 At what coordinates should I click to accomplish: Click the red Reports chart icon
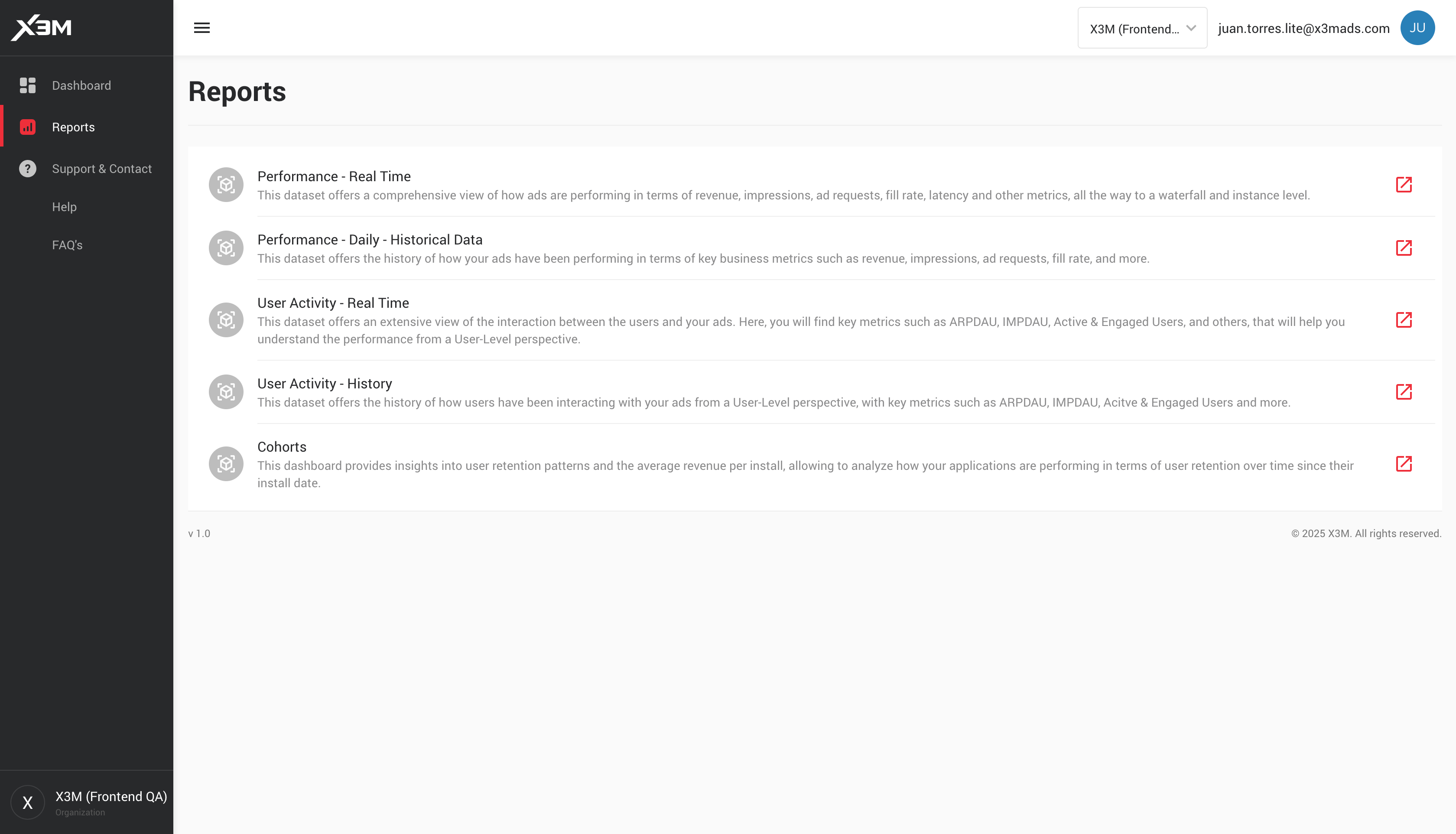(27, 127)
